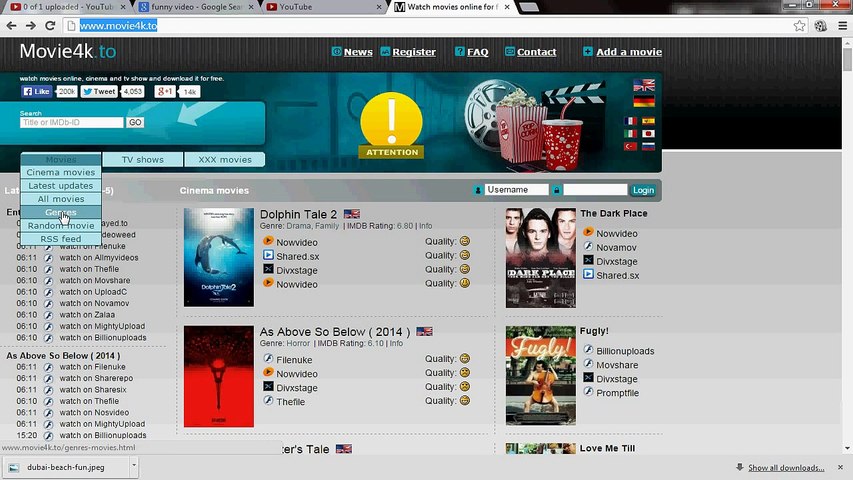Open The Dark Place poster thumbnail

(540, 257)
